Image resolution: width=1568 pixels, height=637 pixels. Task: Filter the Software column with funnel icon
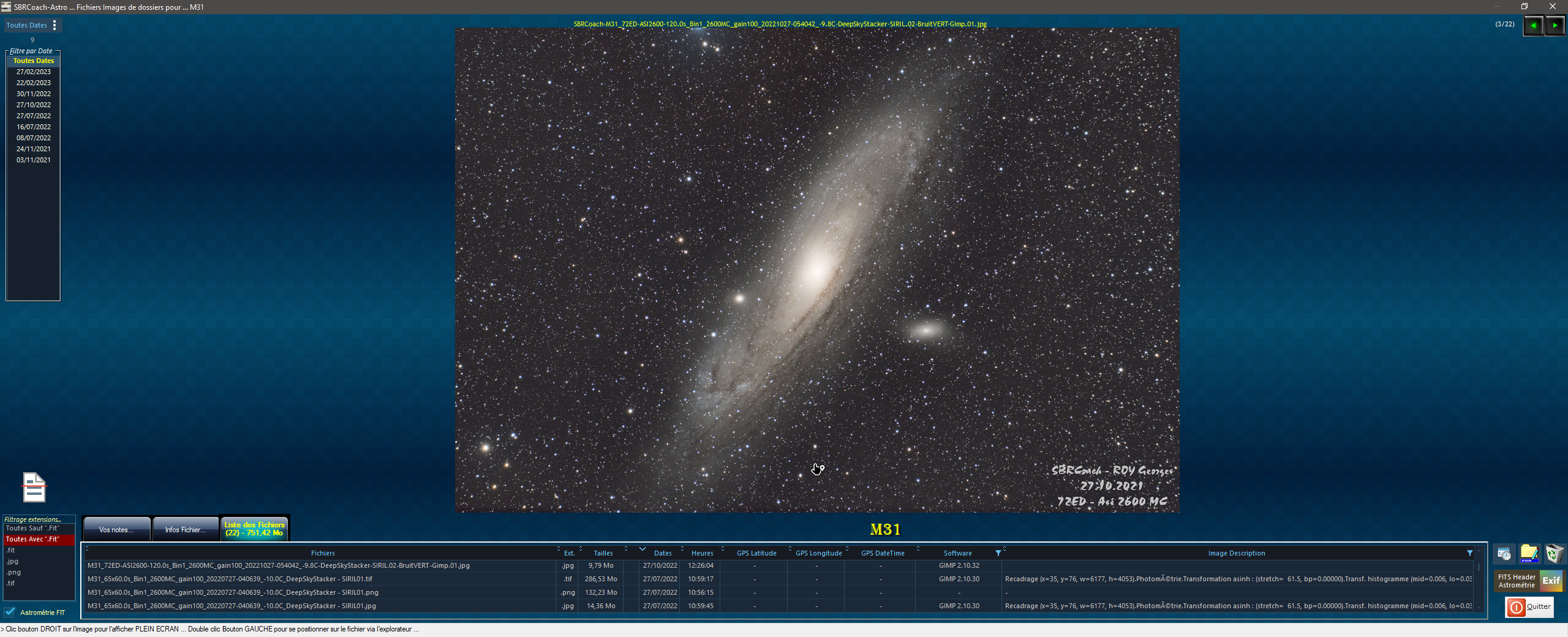pos(998,553)
